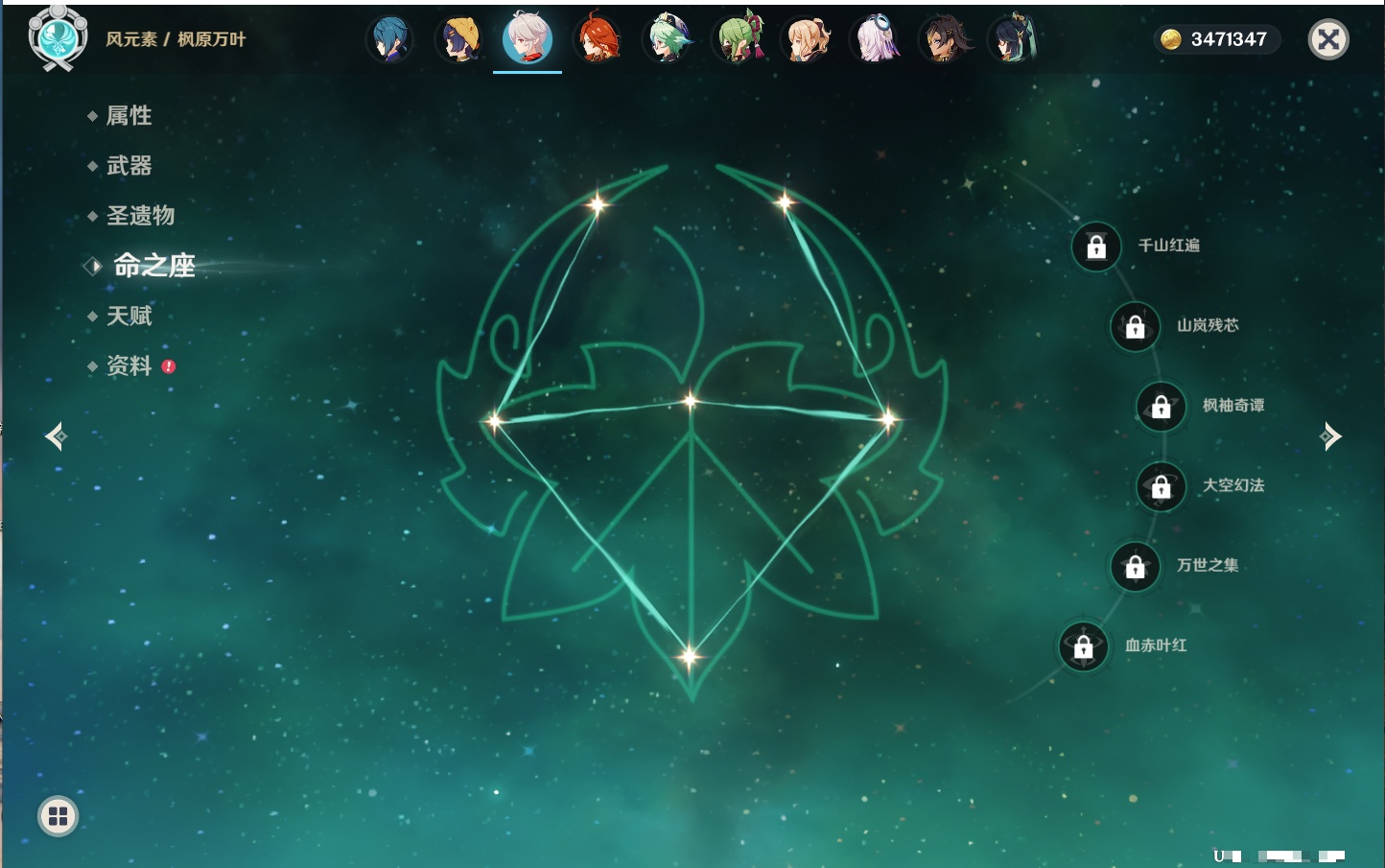Click the Anemo element emblem
1385x868 pixels.
(58, 38)
